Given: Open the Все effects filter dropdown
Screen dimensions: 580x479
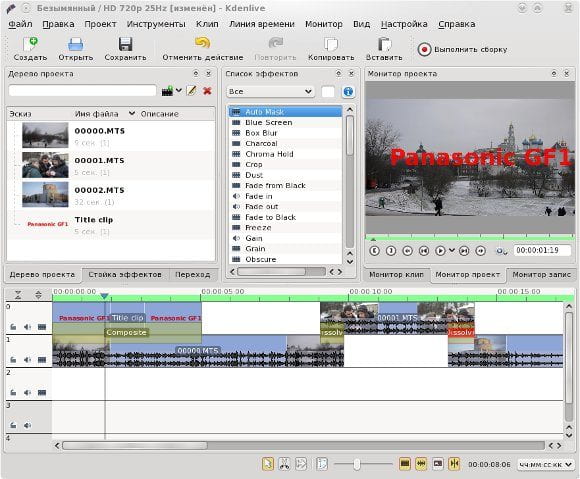Looking at the screenshot, I should [270, 91].
